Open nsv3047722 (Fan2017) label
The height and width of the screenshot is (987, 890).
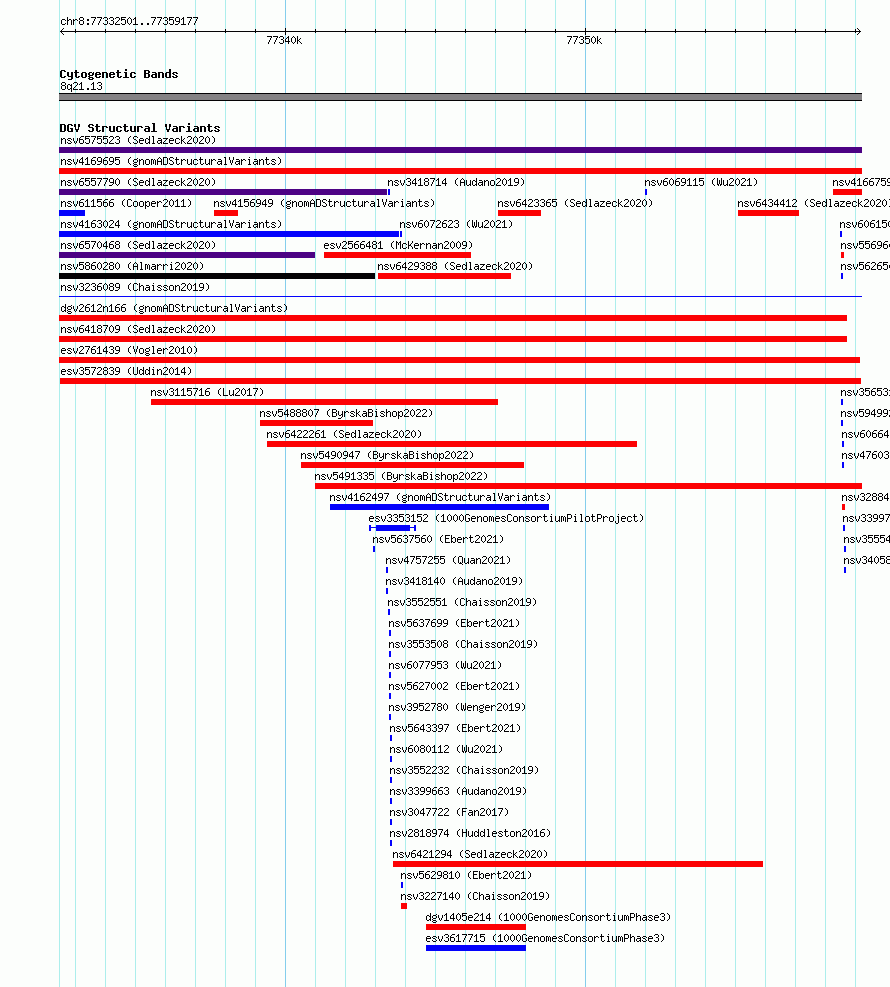(x=449, y=812)
